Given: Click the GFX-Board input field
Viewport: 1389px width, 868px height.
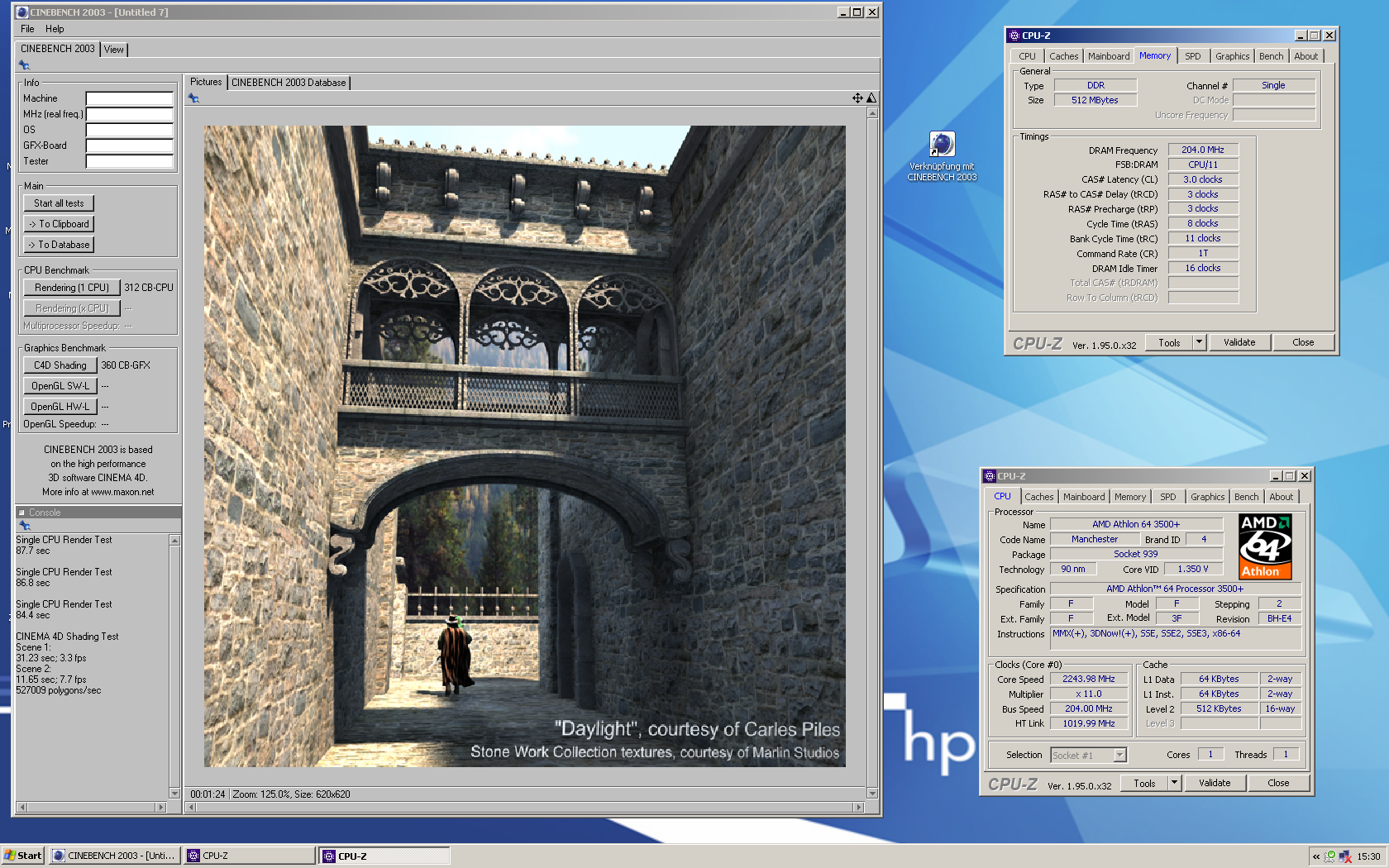Looking at the screenshot, I should [x=129, y=145].
